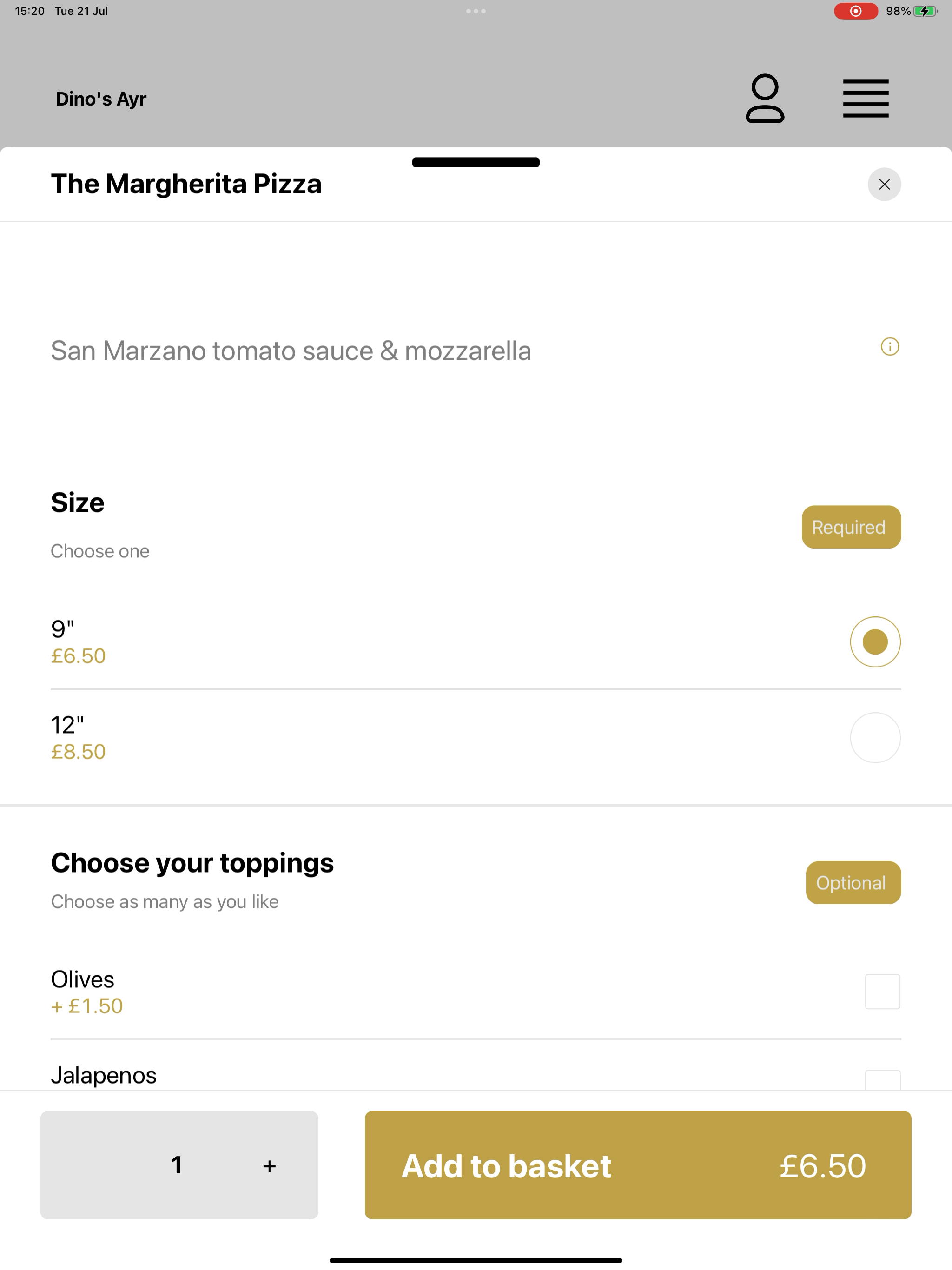Tap the Optional badge beside toppings
This screenshot has width=952, height=1270.
(x=853, y=883)
